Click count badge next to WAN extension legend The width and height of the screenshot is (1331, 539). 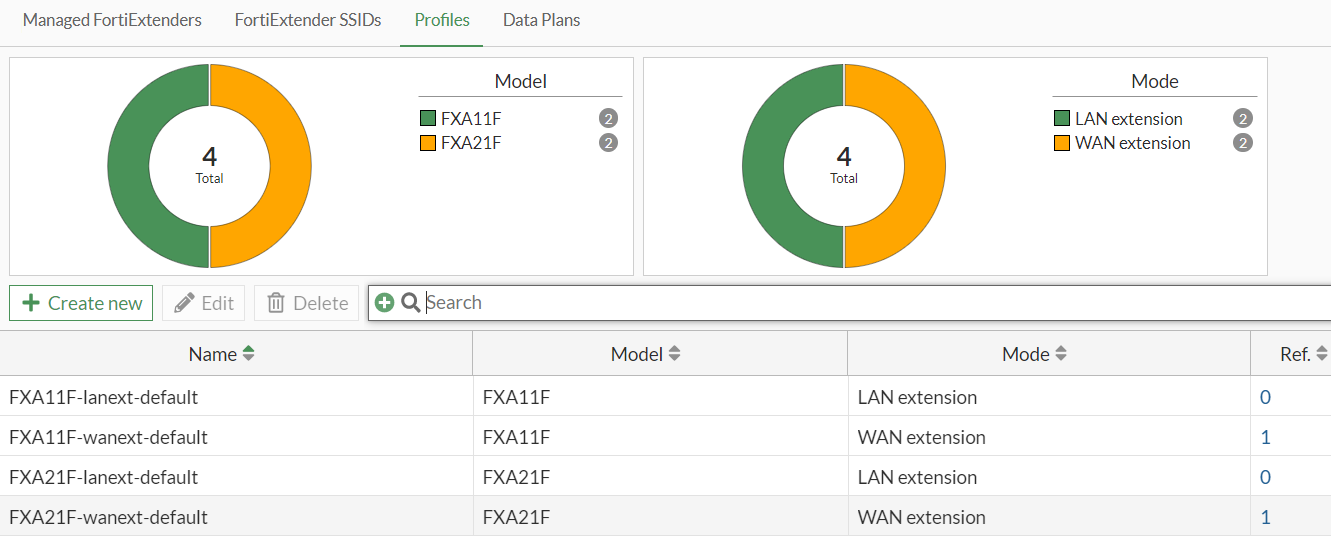(1243, 143)
